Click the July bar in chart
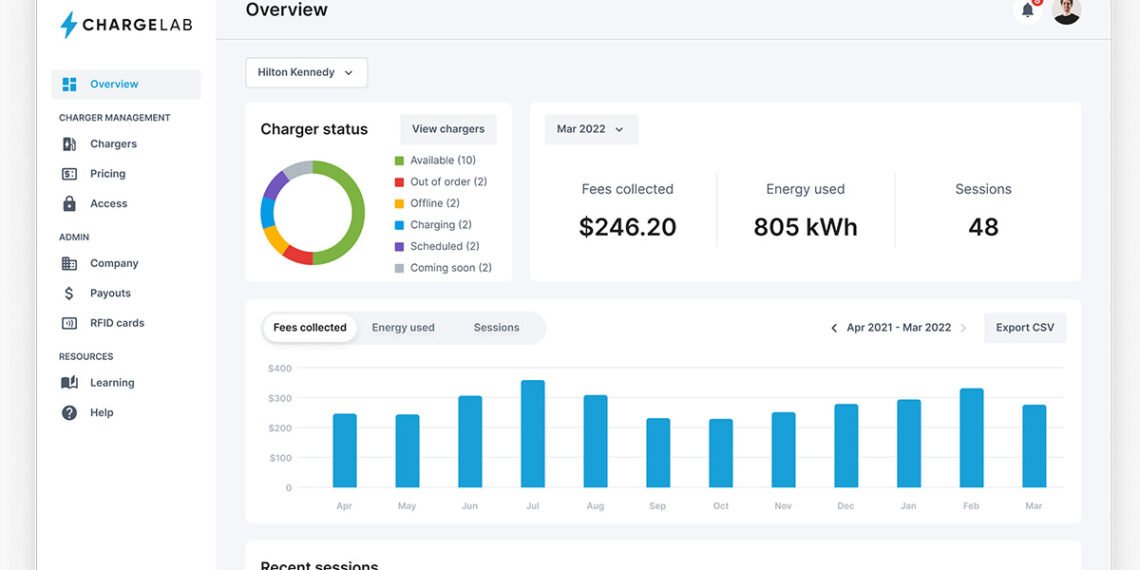1140x570 pixels. tap(533, 433)
